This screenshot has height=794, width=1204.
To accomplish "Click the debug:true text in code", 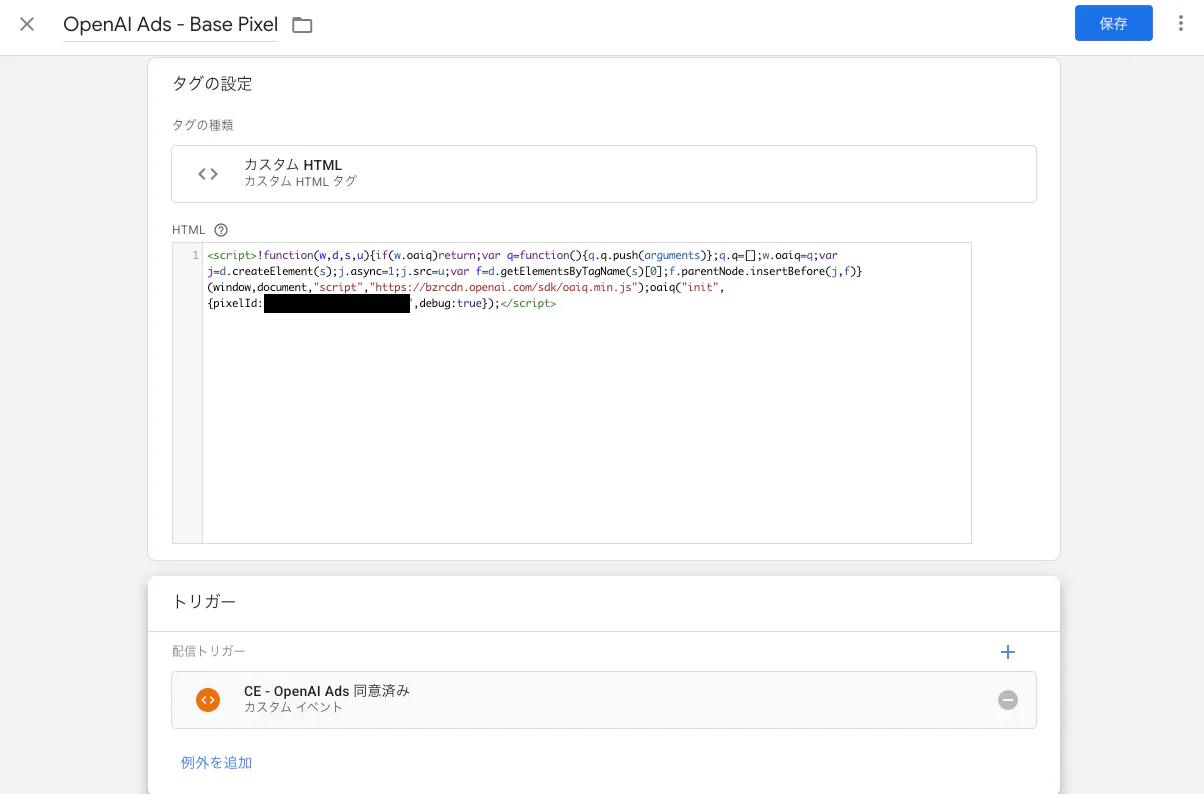I will (451, 304).
